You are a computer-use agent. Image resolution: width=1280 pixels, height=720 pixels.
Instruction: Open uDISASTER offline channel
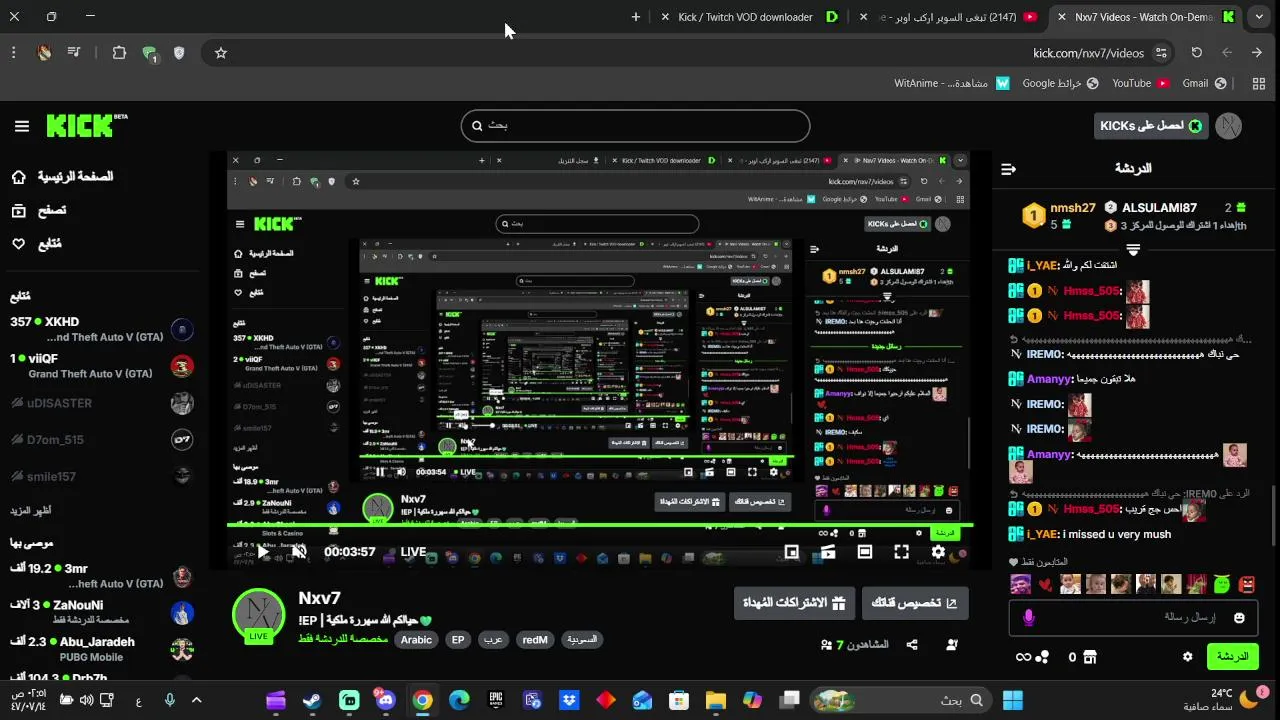(100, 403)
